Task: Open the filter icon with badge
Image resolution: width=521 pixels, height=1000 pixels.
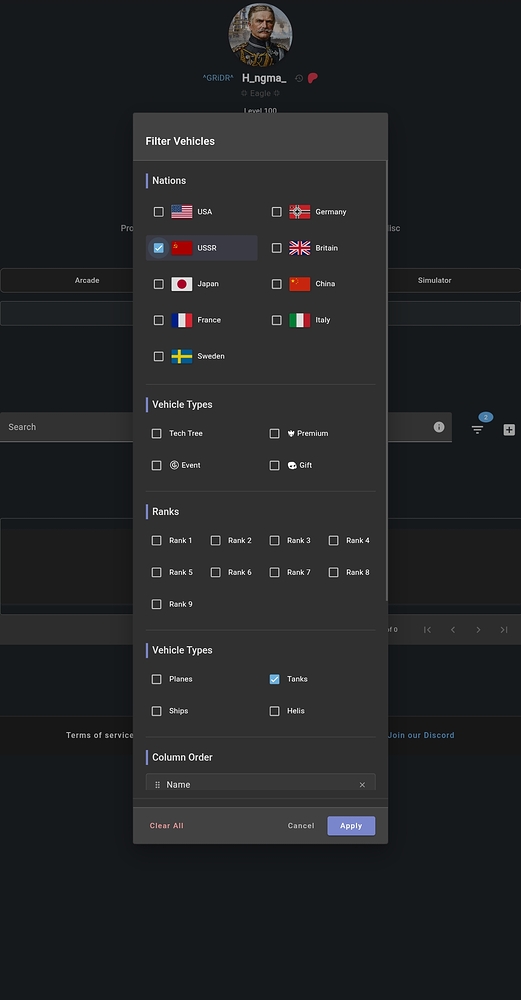Action: pos(478,429)
